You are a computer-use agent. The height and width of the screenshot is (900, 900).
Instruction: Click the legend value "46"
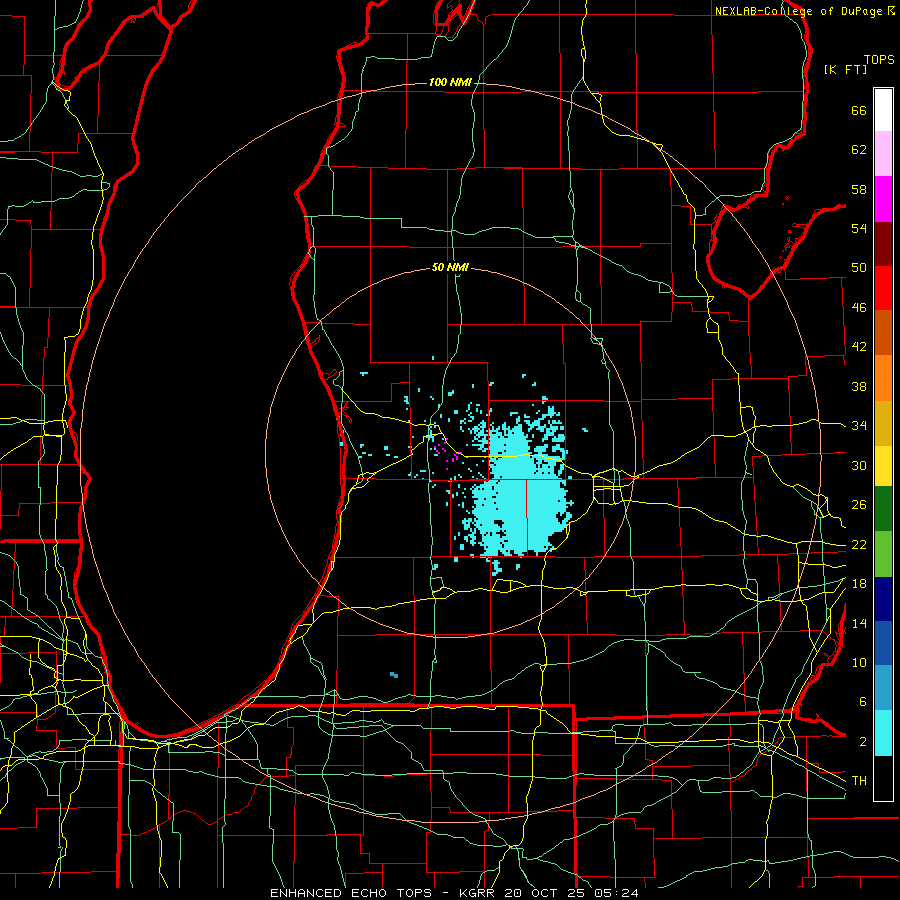click(859, 308)
